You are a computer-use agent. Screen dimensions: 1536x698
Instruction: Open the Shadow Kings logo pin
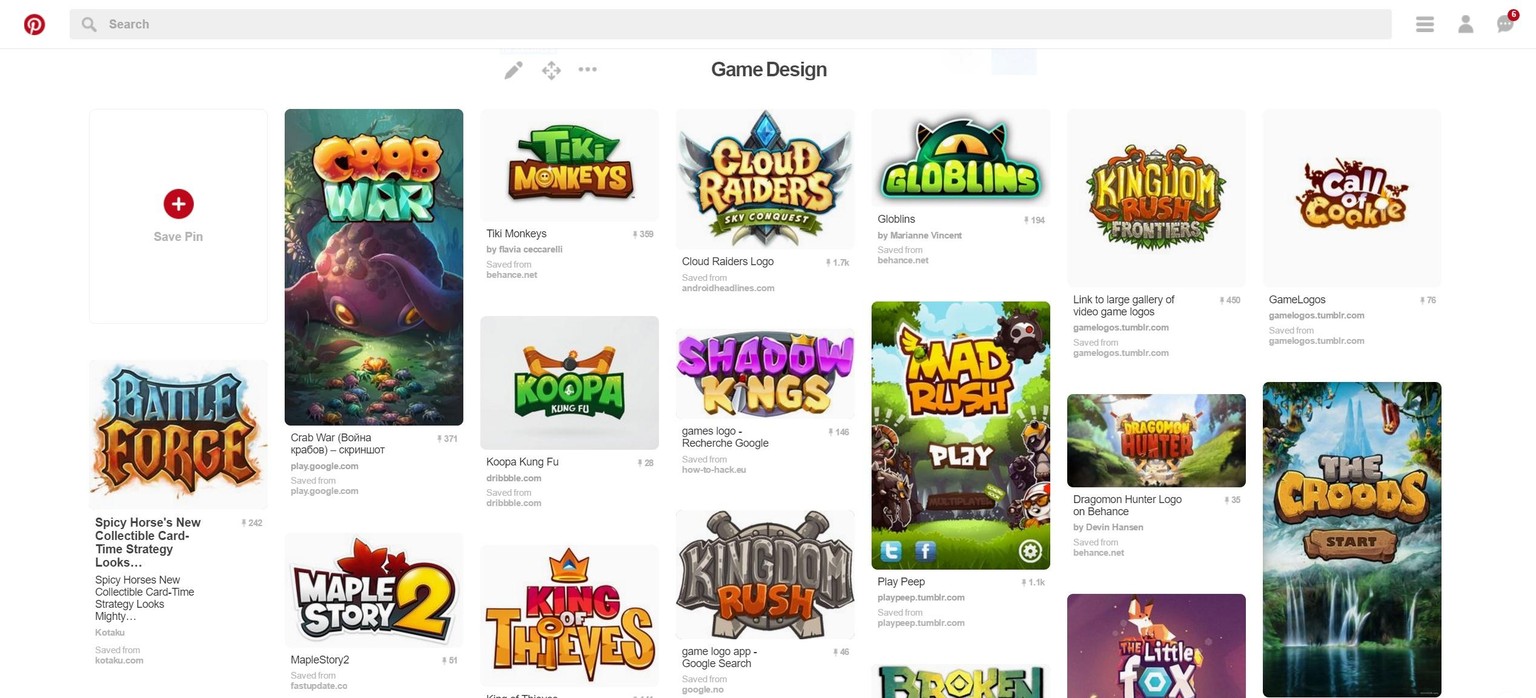click(765, 374)
